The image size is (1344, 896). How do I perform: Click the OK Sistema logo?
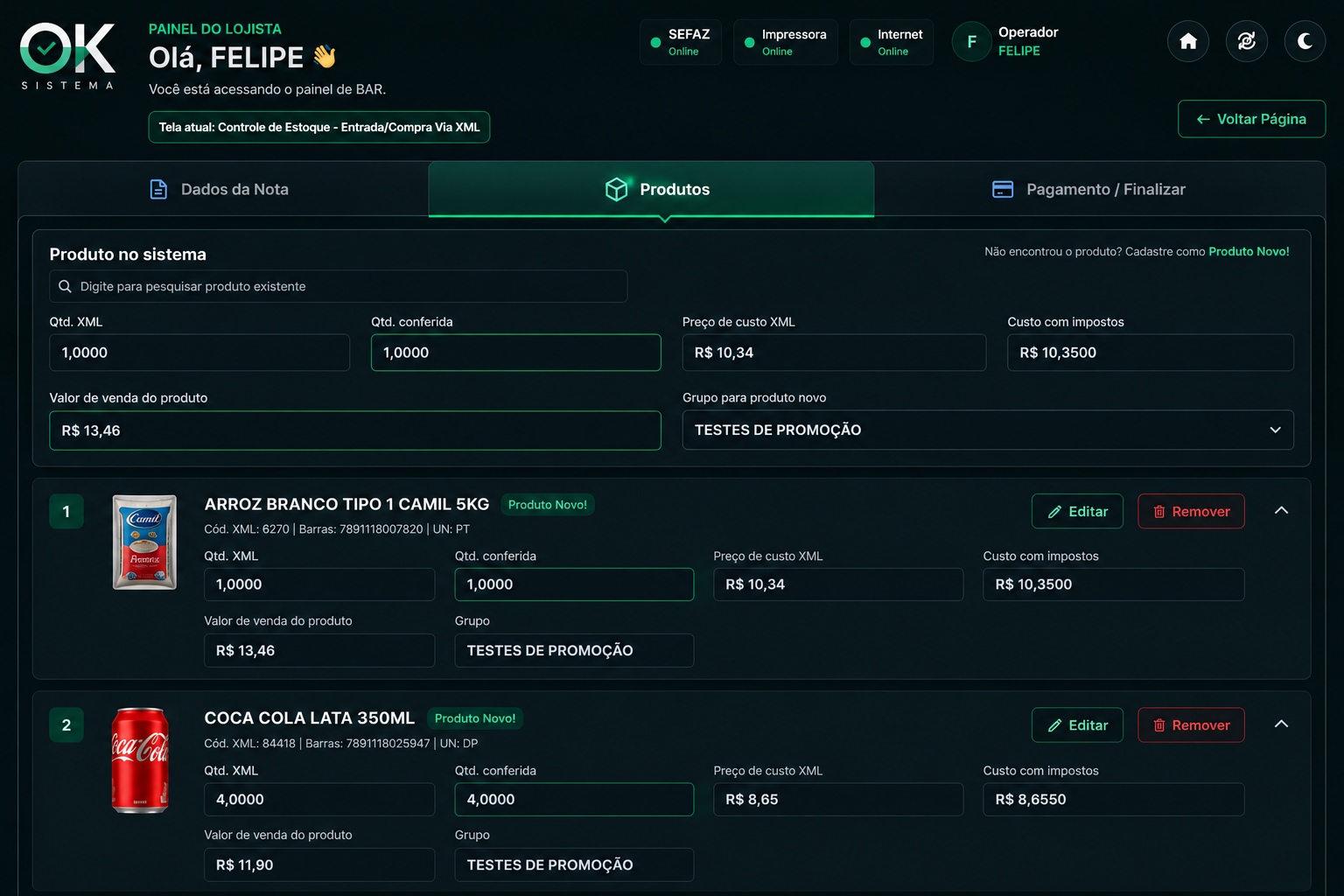tap(68, 56)
